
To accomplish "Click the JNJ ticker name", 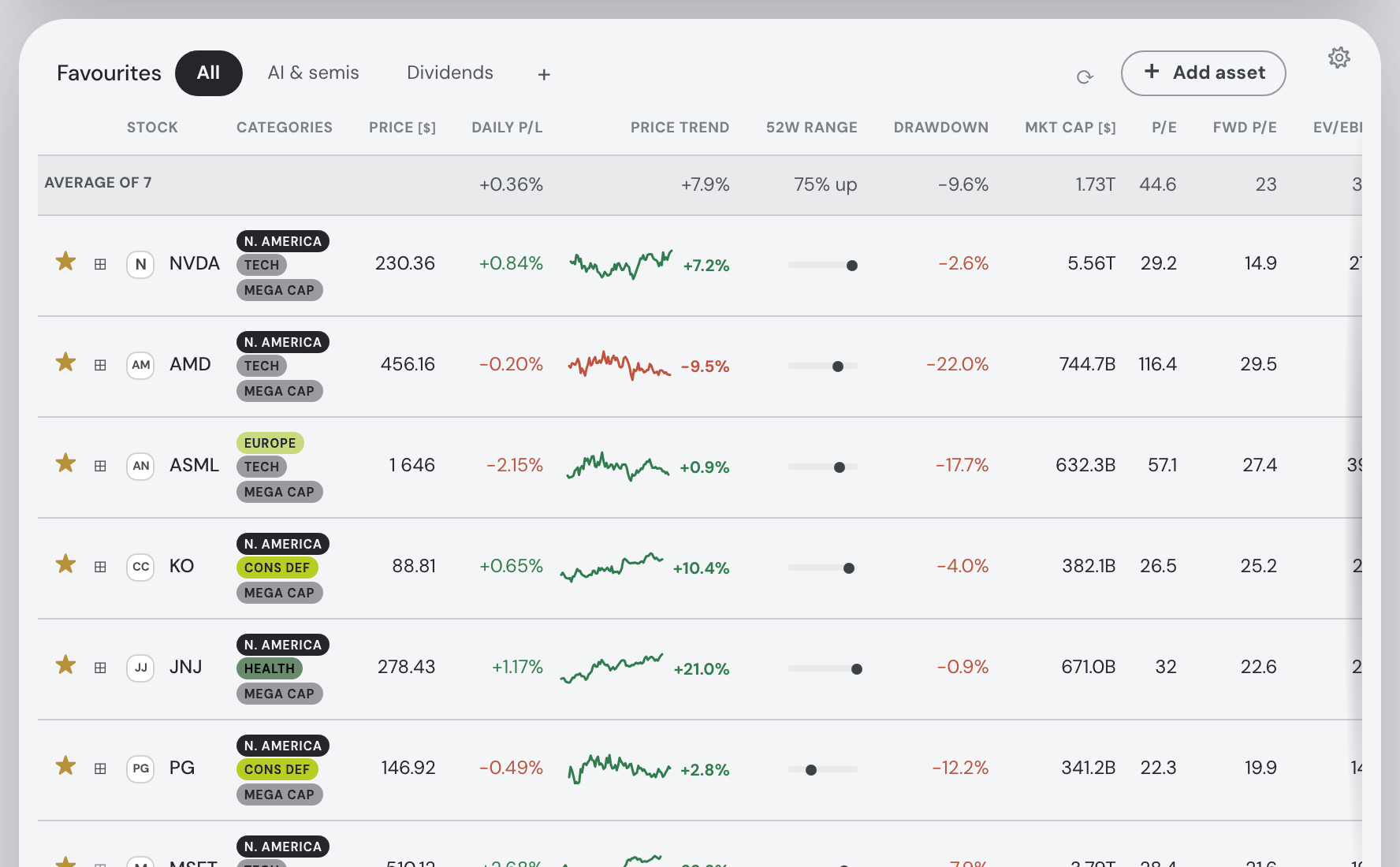I will click(x=186, y=667).
